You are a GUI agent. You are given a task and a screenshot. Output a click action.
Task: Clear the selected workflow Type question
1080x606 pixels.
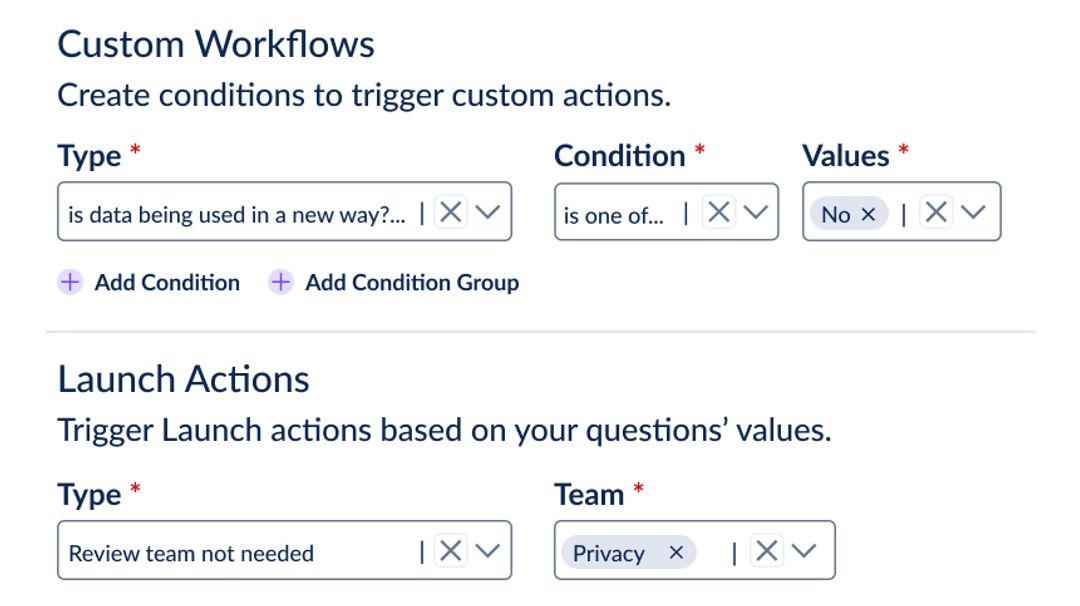click(x=450, y=211)
